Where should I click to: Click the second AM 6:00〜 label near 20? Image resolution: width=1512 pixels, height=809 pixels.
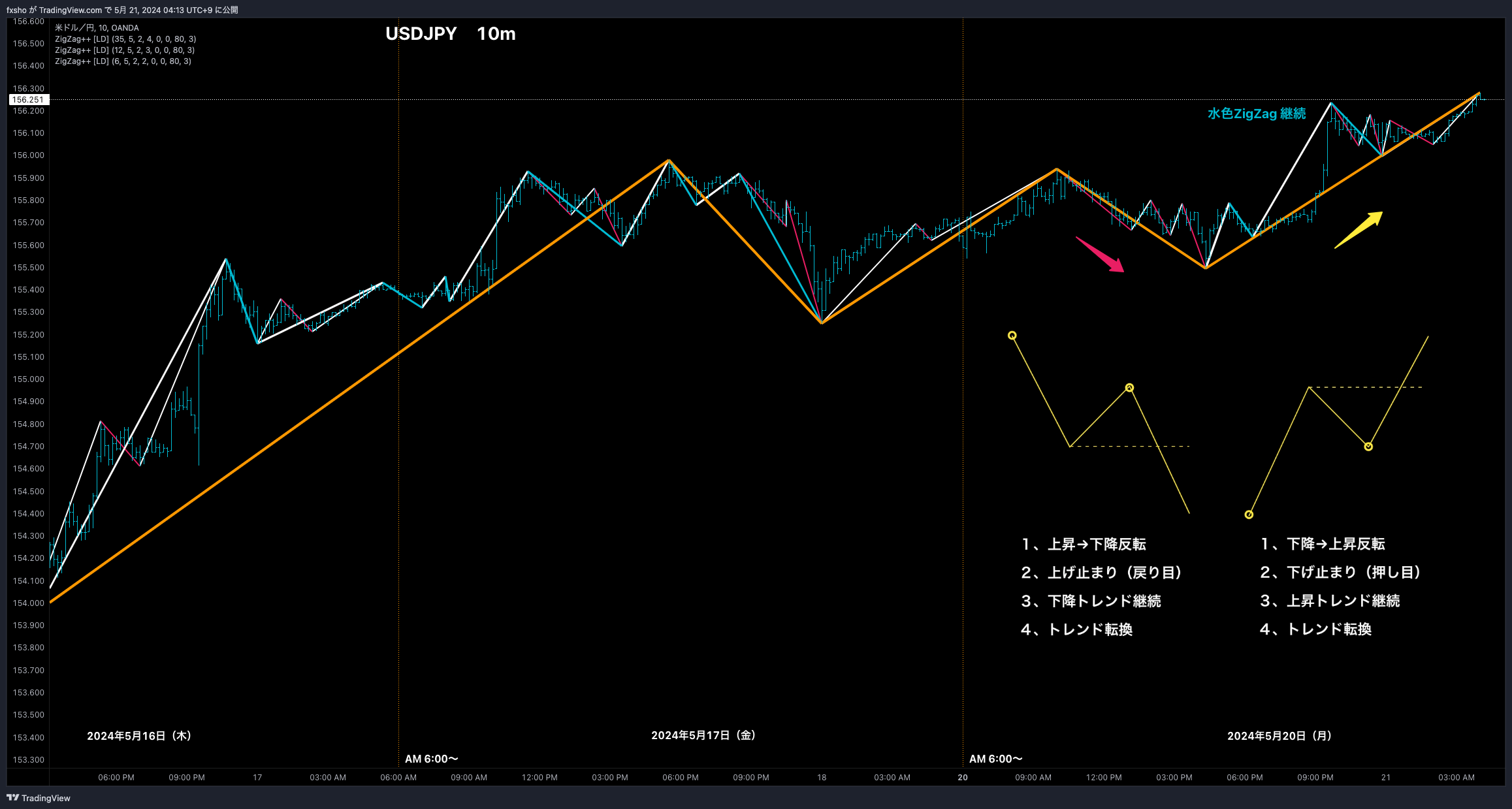click(996, 759)
